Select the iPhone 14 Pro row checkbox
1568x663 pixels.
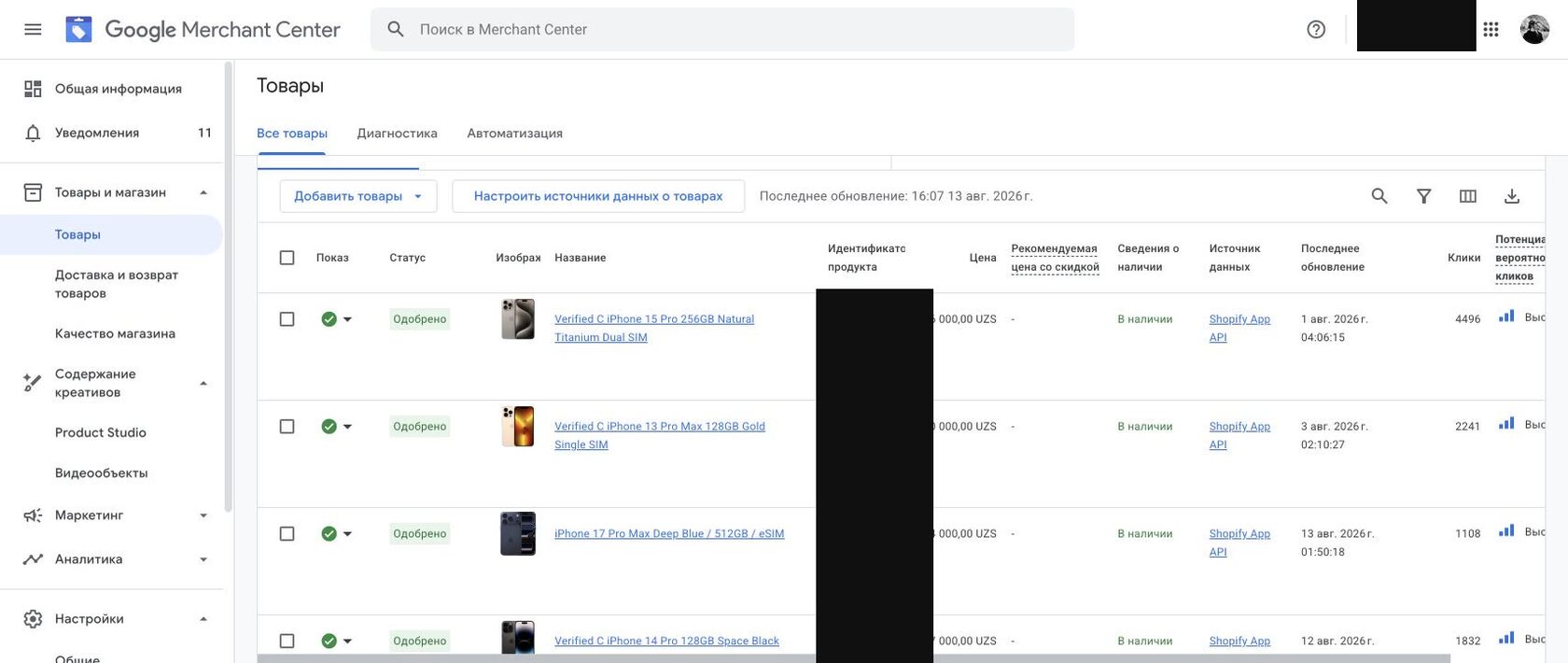click(x=287, y=642)
